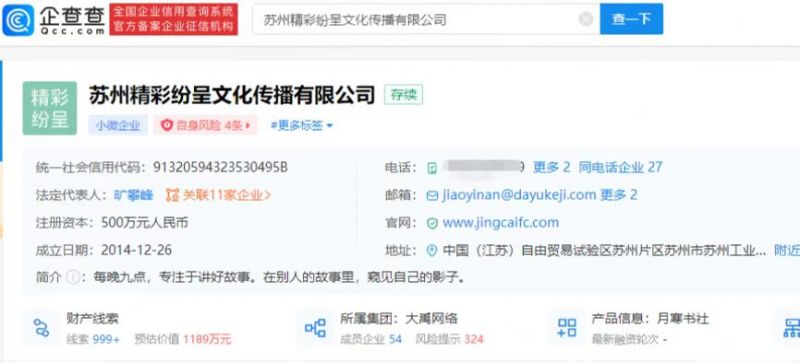Click the 产品信息 grid icon
800x363 pixels.
(567, 327)
